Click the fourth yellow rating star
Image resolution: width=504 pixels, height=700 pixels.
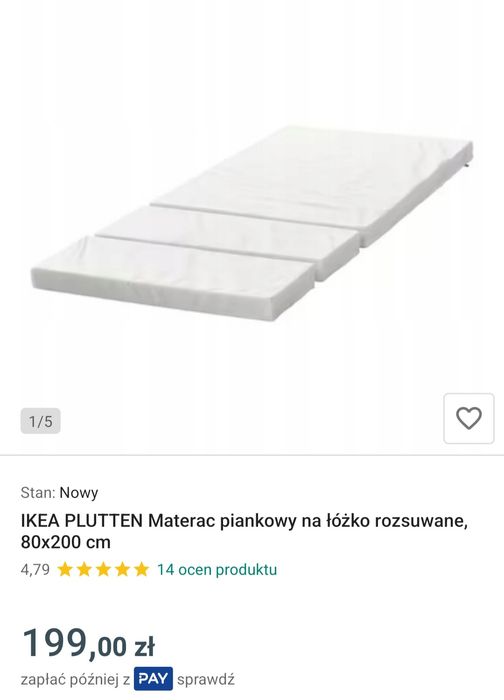(x=122, y=570)
